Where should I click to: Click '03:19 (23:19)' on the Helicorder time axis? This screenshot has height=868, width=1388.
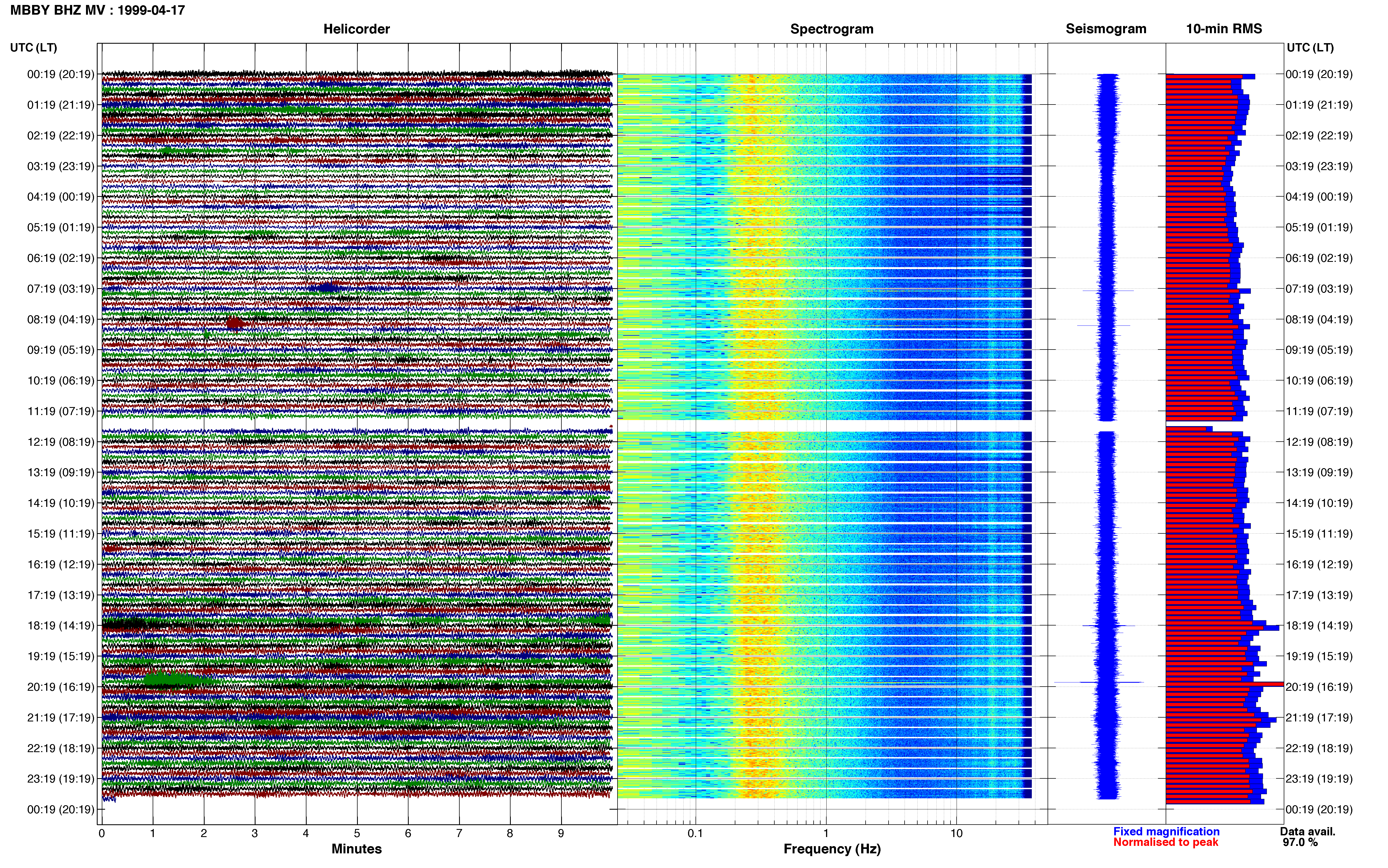(x=60, y=166)
